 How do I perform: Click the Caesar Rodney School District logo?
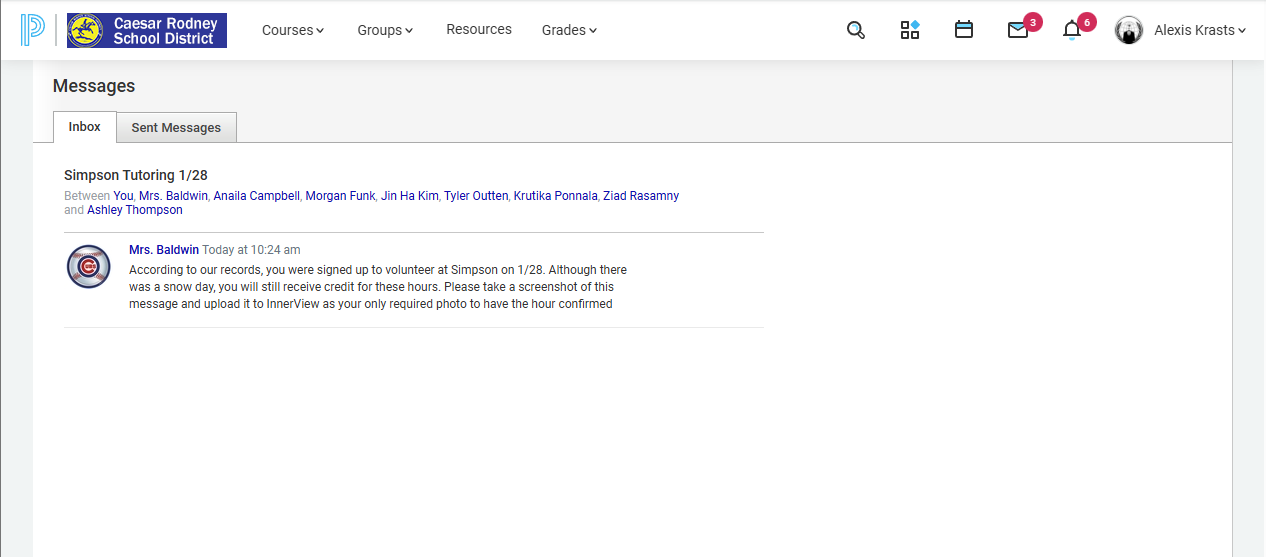[147, 30]
